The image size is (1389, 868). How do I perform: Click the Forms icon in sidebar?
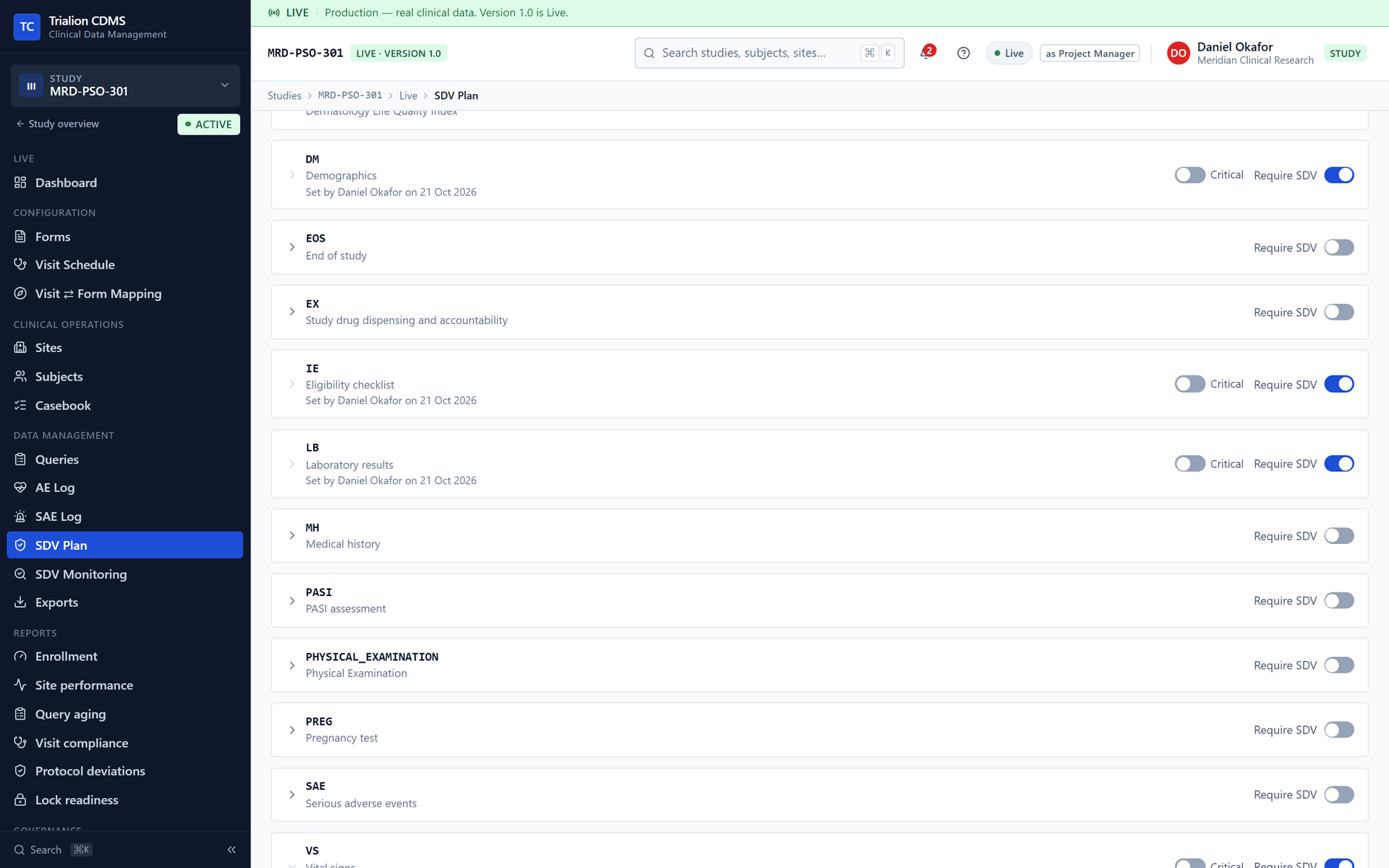click(x=20, y=237)
